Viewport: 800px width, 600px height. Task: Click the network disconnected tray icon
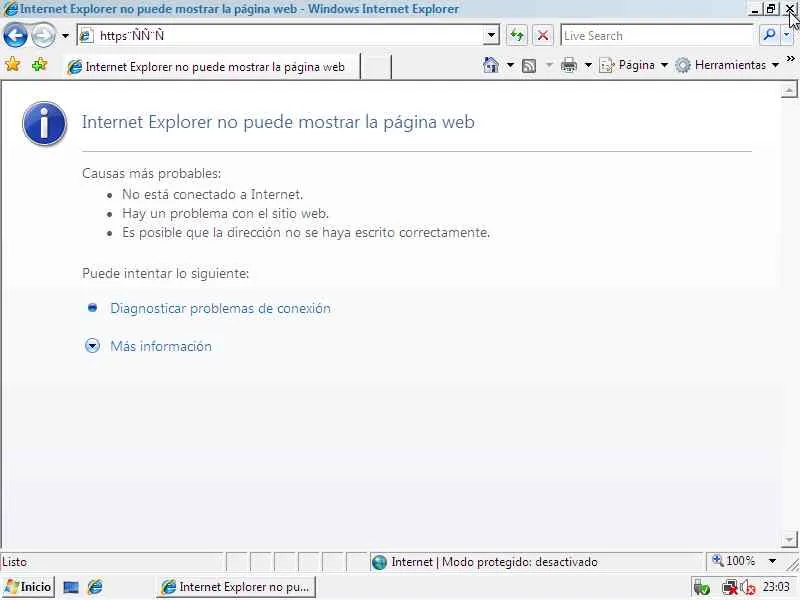pyautogui.click(x=730, y=588)
